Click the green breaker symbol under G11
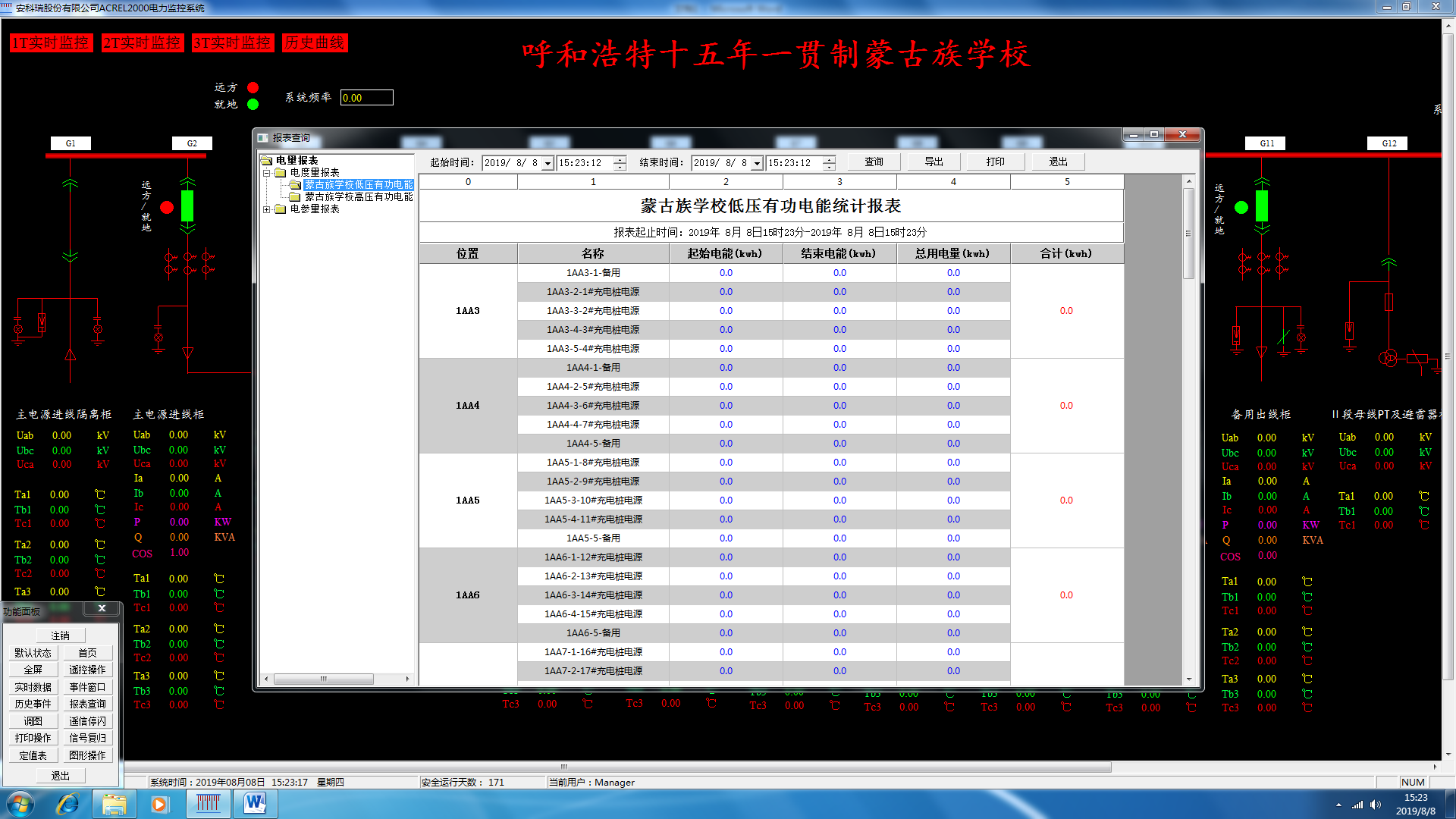The width and height of the screenshot is (1456, 819). [1262, 206]
